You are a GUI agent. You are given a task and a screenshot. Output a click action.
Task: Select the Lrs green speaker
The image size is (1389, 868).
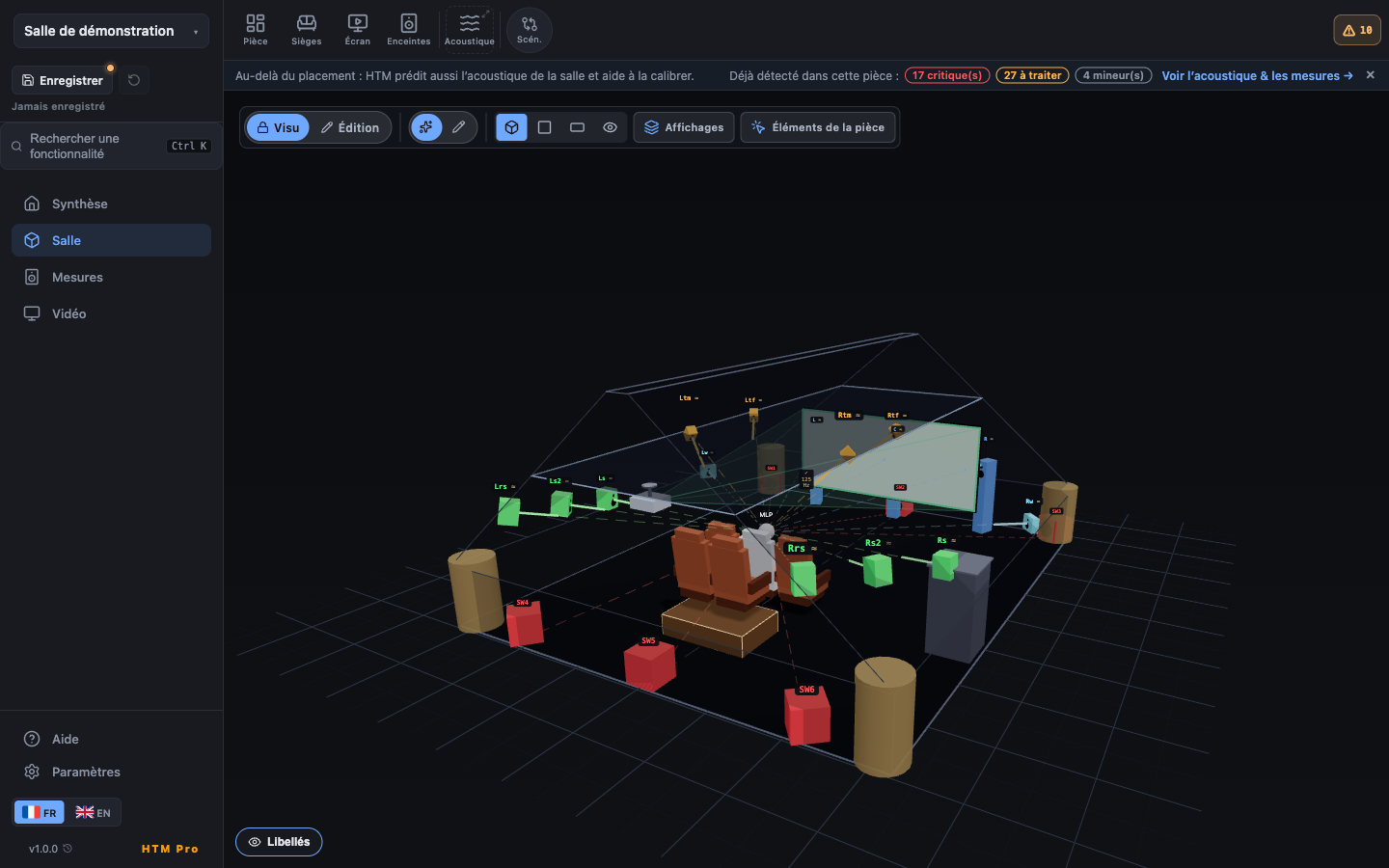pyautogui.click(x=509, y=511)
